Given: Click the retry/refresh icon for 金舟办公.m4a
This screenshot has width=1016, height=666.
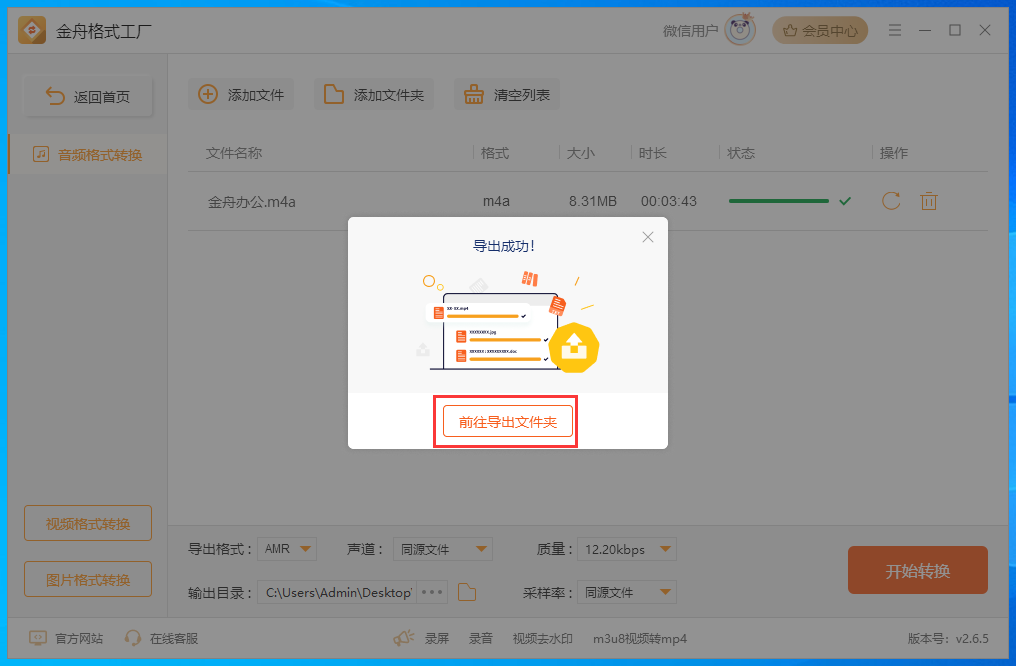Looking at the screenshot, I should click(x=892, y=201).
